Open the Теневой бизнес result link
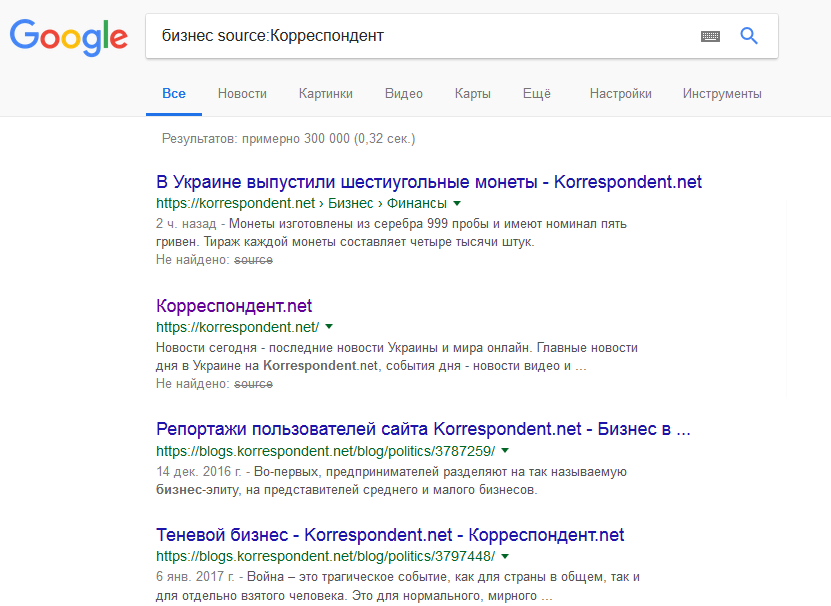831x606 pixels. 390,534
